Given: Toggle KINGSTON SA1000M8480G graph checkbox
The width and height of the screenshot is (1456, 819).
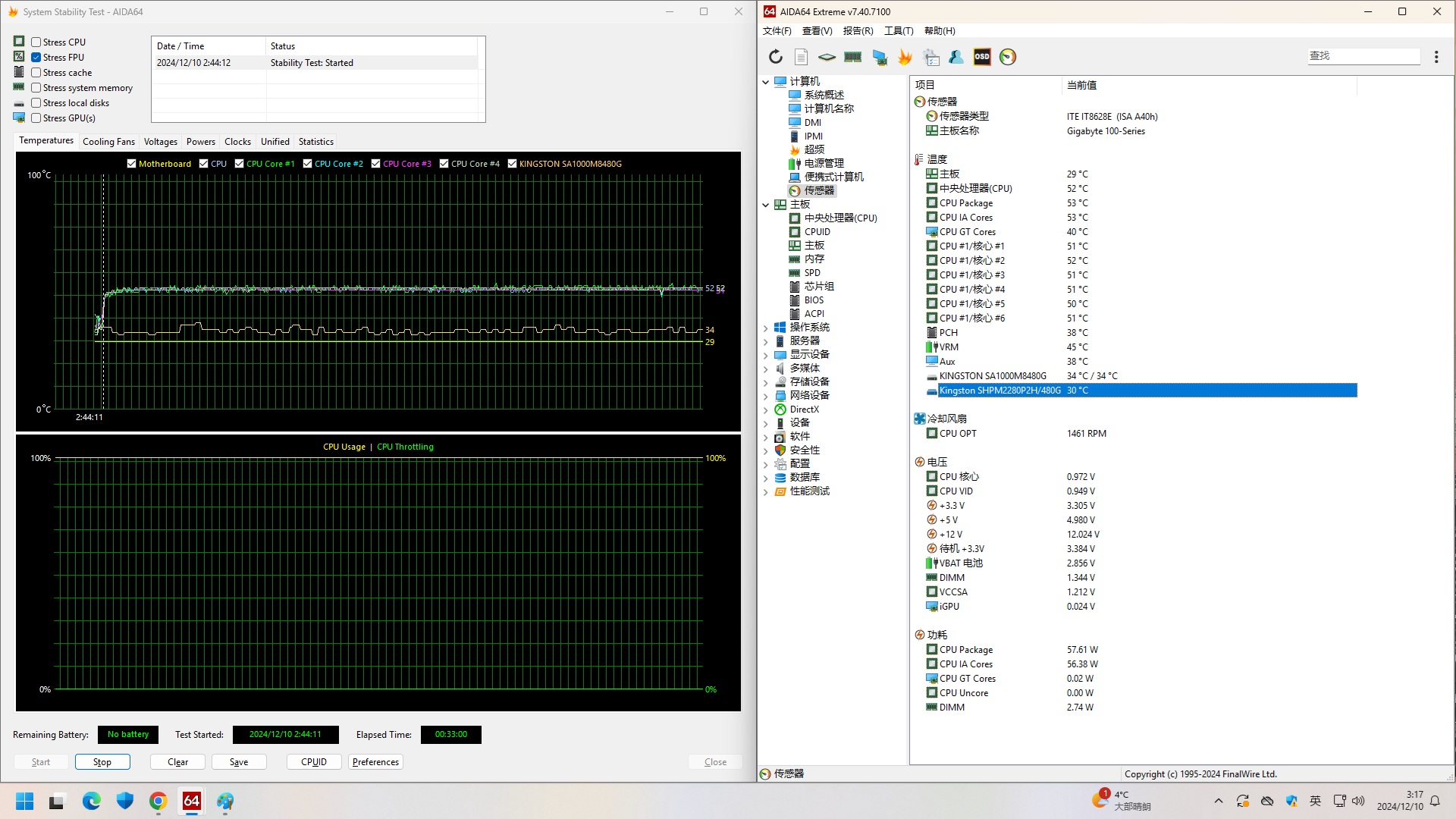Looking at the screenshot, I should point(512,164).
